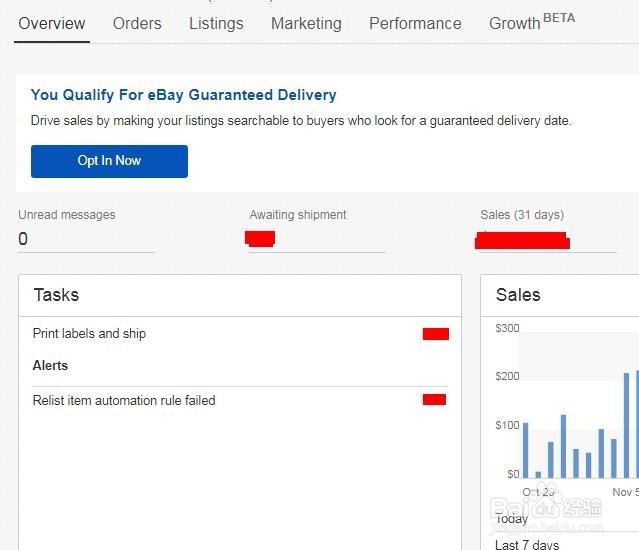Screen dimensions: 639x550
Task: Click the Print labels and ship count
Action: [436, 334]
